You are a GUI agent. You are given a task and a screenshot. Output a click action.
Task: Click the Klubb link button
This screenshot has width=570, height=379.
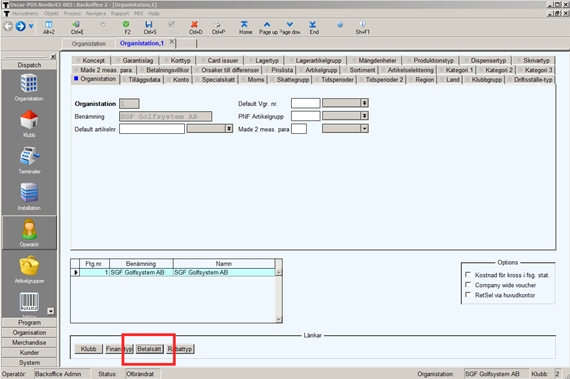pyautogui.click(x=89, y=349)
